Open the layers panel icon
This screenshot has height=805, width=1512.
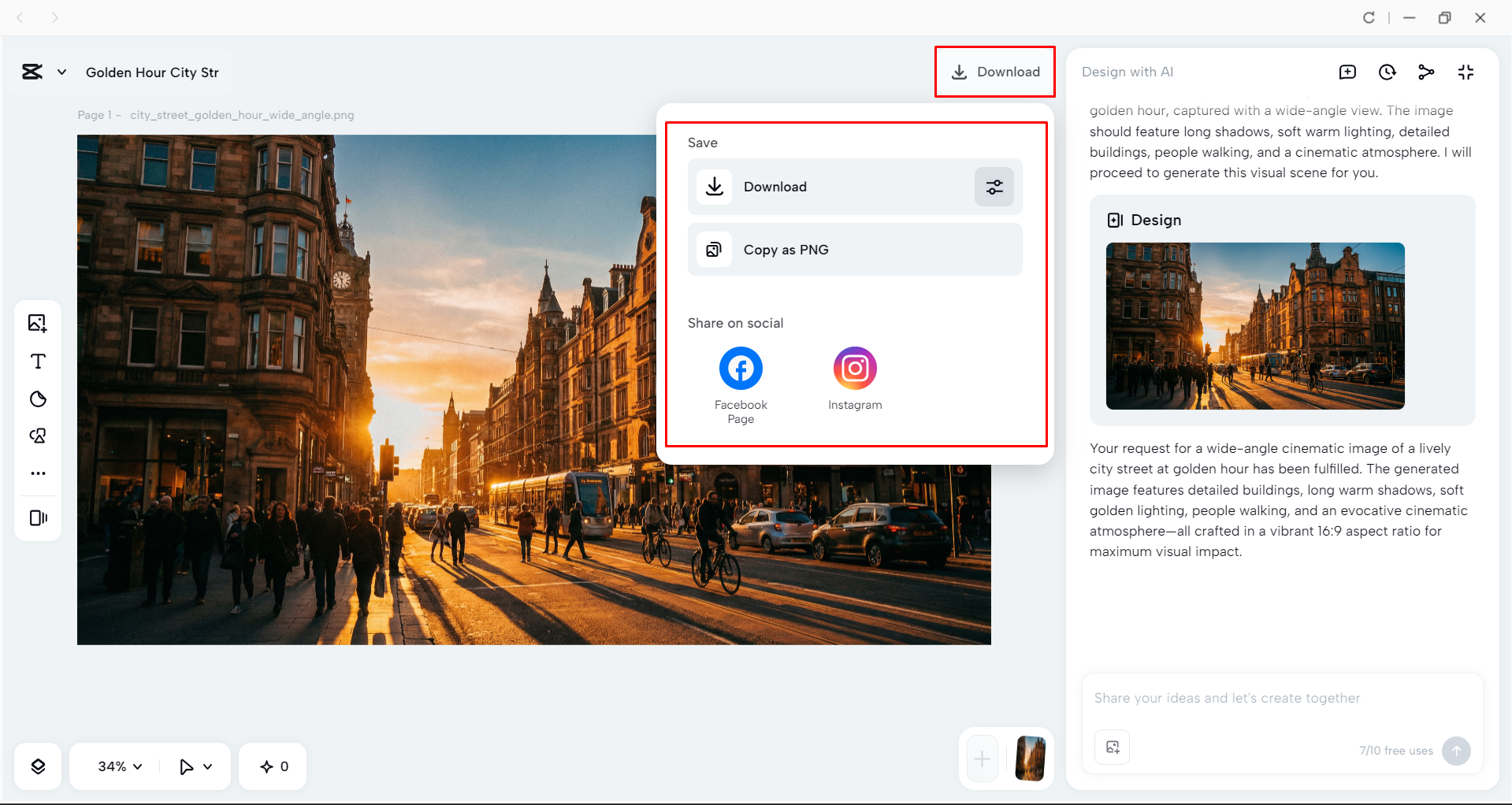point(38,766)
